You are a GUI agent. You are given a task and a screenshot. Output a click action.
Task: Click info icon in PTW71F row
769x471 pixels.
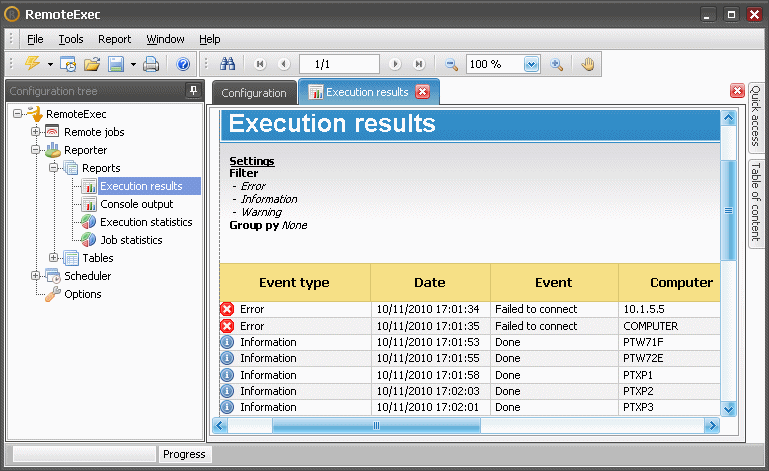pyautogui.click(x=227, y=342)
